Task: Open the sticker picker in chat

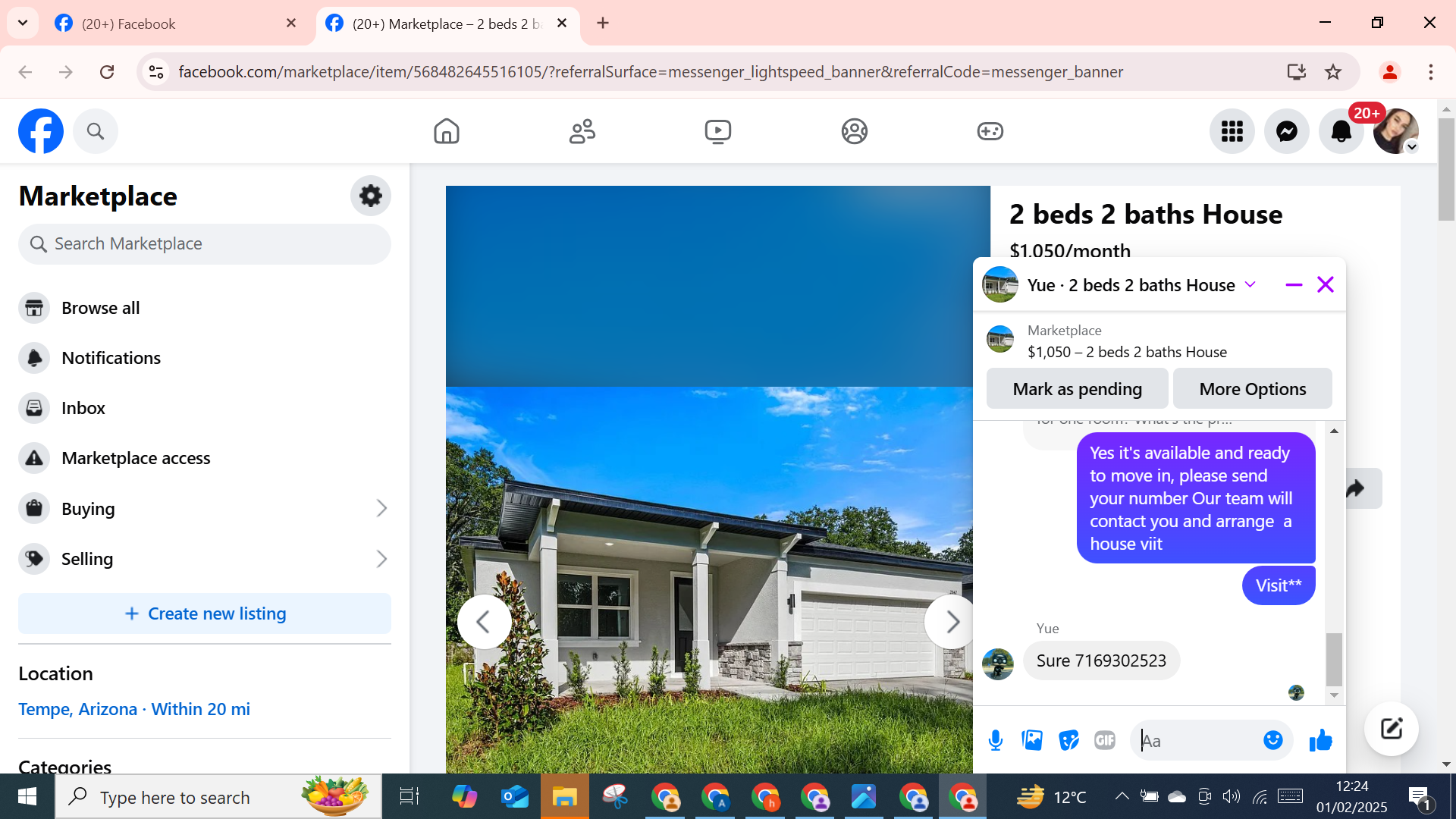Action: [1068, 740]
